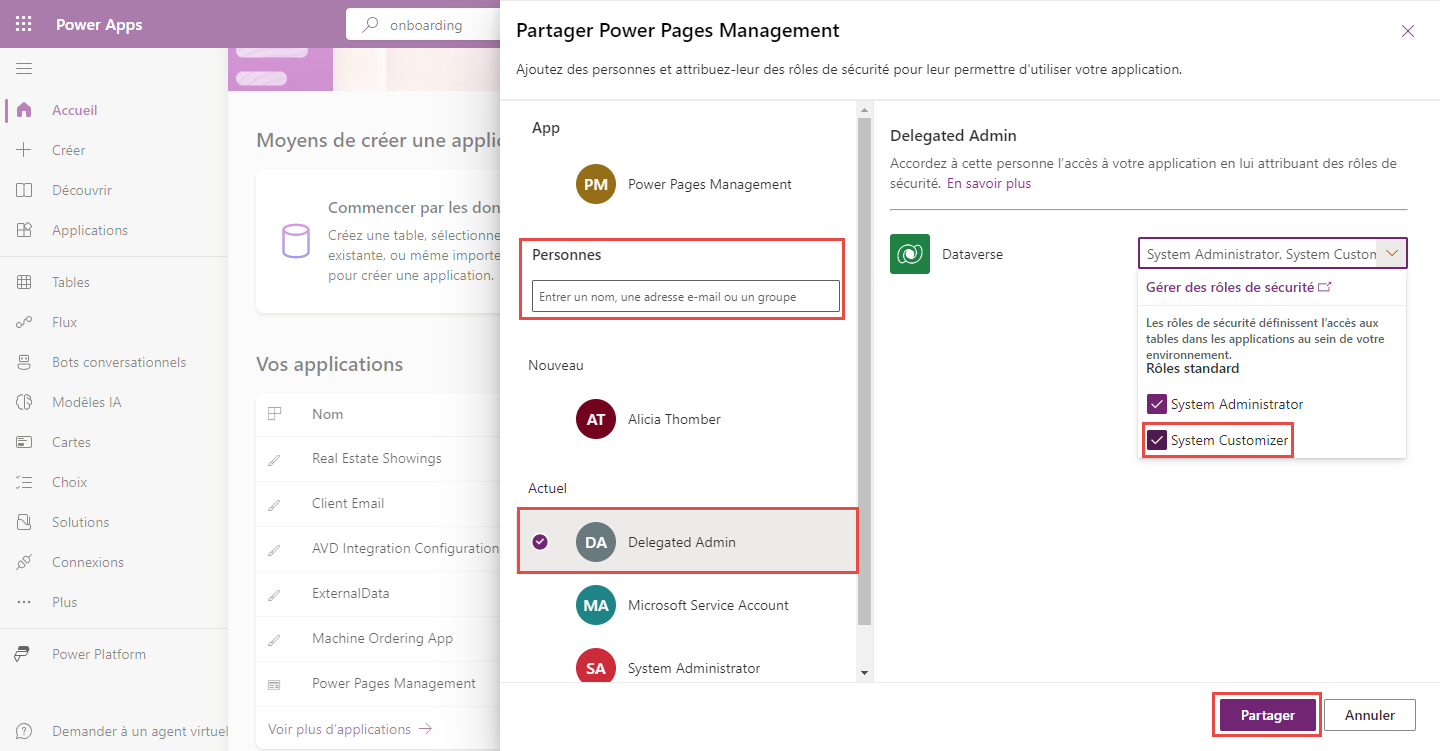Click the Cartes card icon
The width and height of the screenshot is (1440, 751).
click(24, 442)
